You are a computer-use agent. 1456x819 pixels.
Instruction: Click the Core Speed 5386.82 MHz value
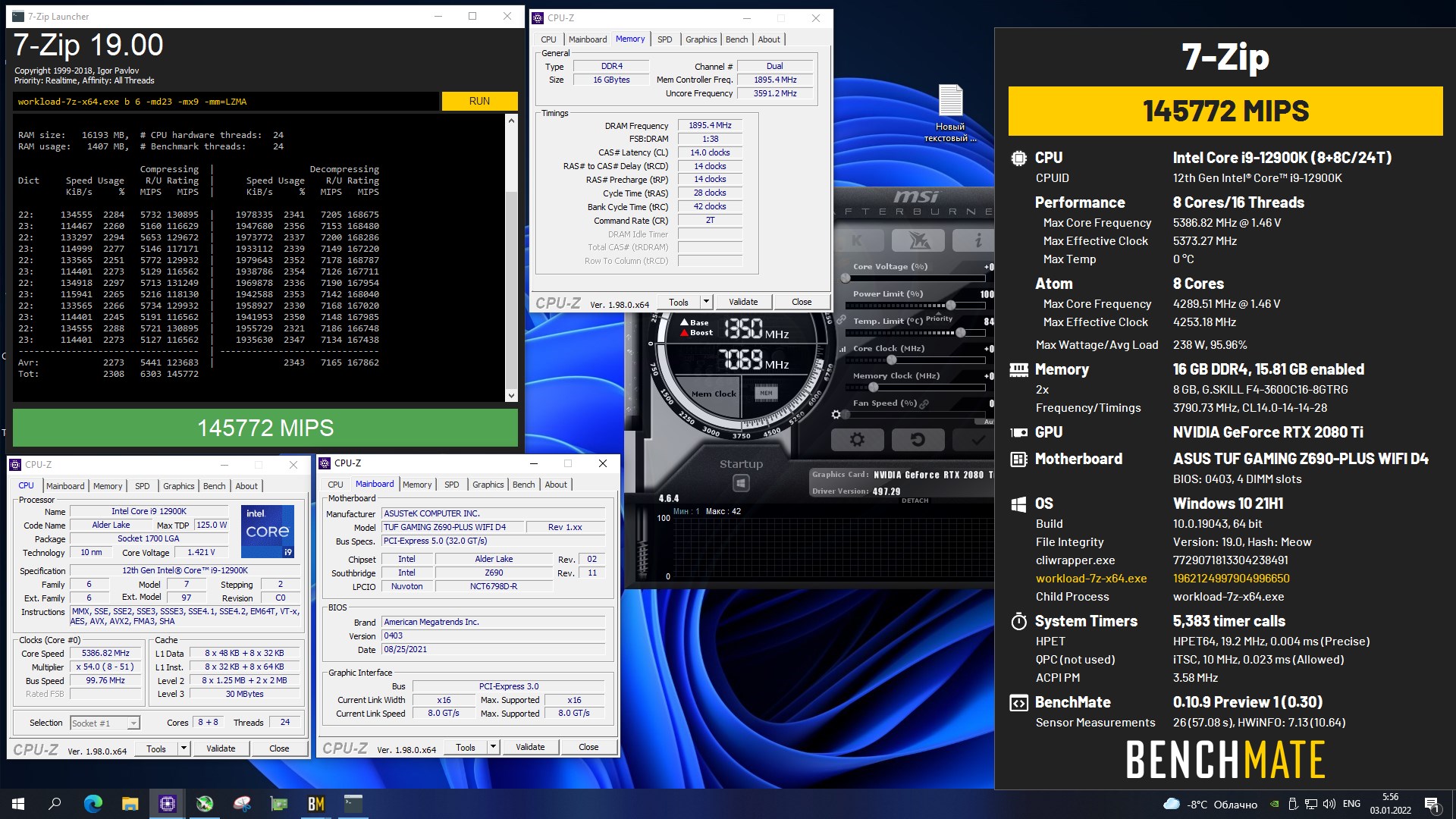coord(106,653)
